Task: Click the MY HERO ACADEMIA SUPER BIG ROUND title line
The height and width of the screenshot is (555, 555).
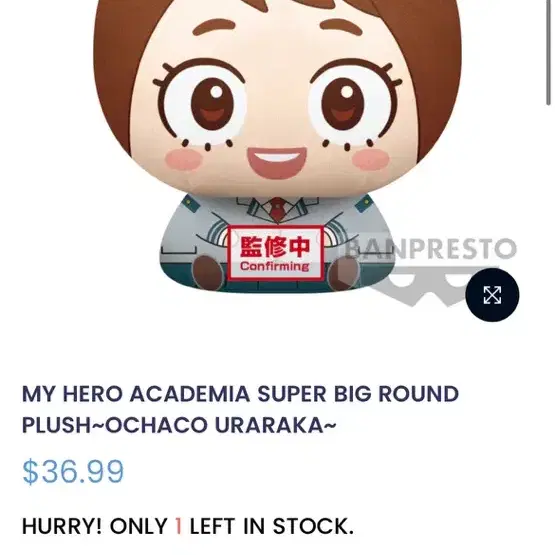Action: click(240, 394)
